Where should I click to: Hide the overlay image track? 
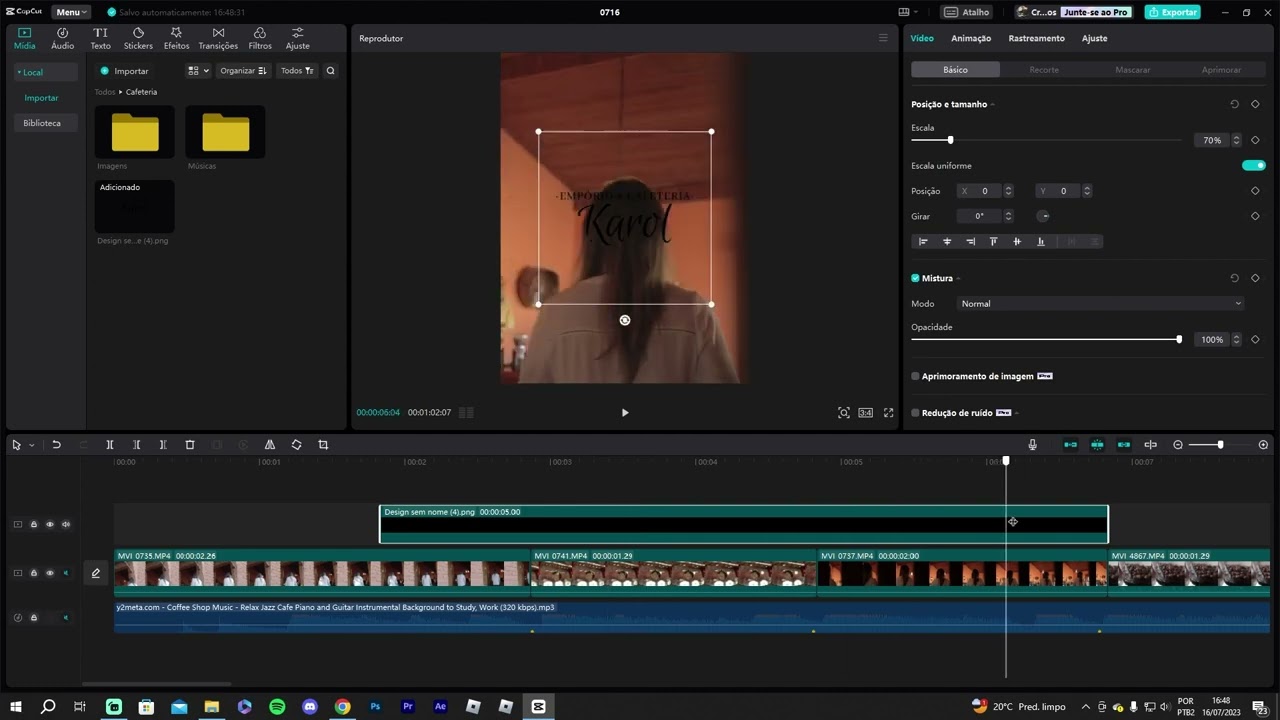pos(50,524)
